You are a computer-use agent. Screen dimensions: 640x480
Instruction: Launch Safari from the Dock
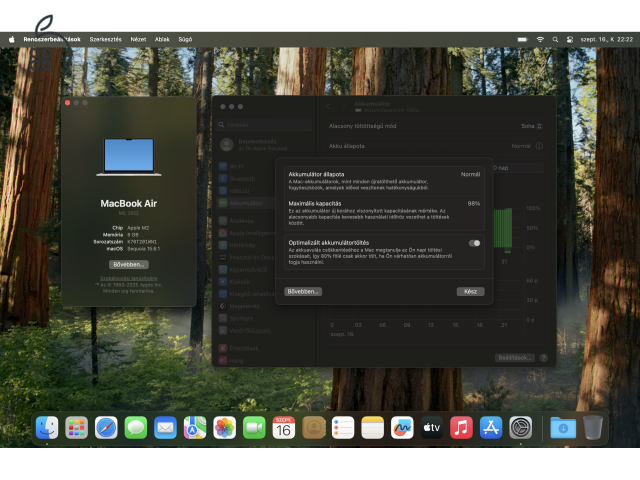coord(106,427)
